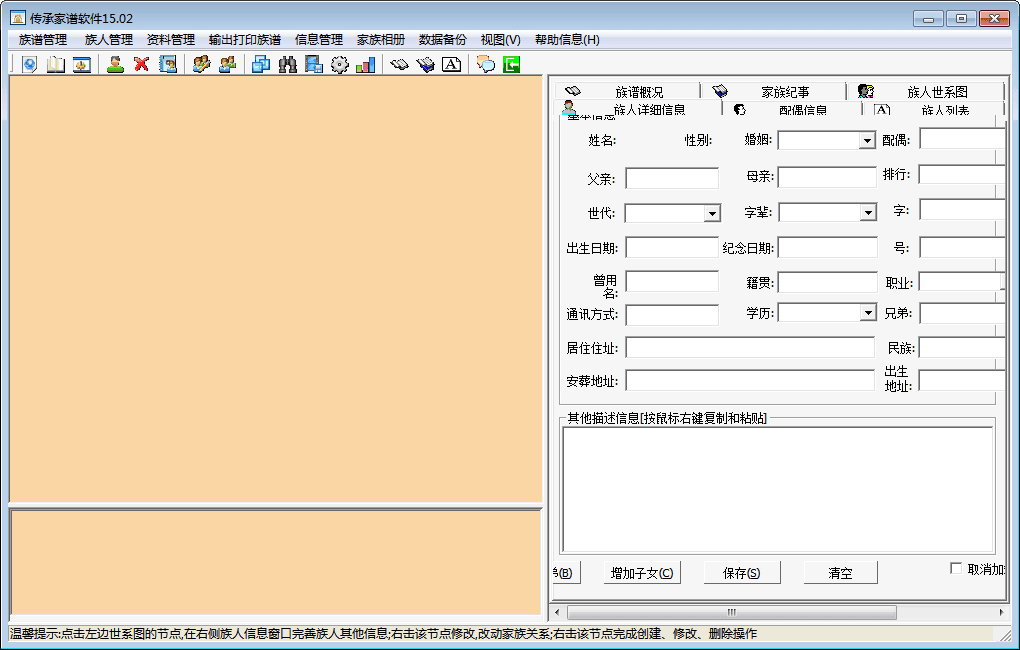Click the open book toolbar icon
1020x650 pixels.
tap(56, 64)
